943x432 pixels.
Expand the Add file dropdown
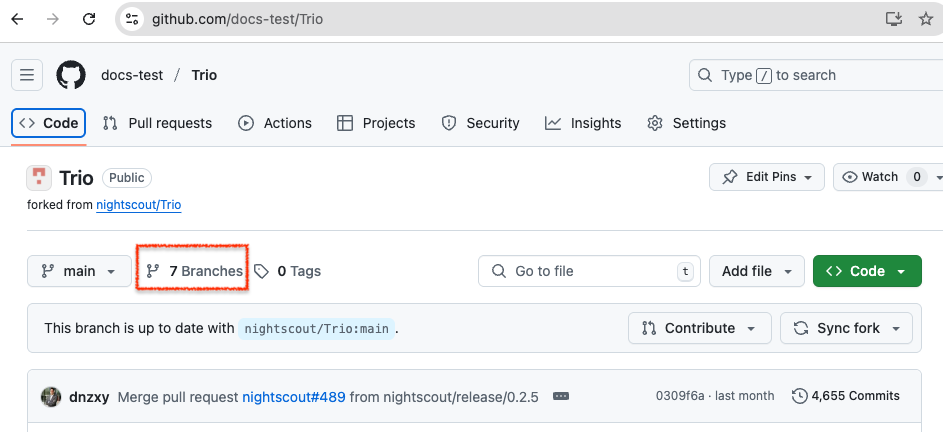(756, 271)
